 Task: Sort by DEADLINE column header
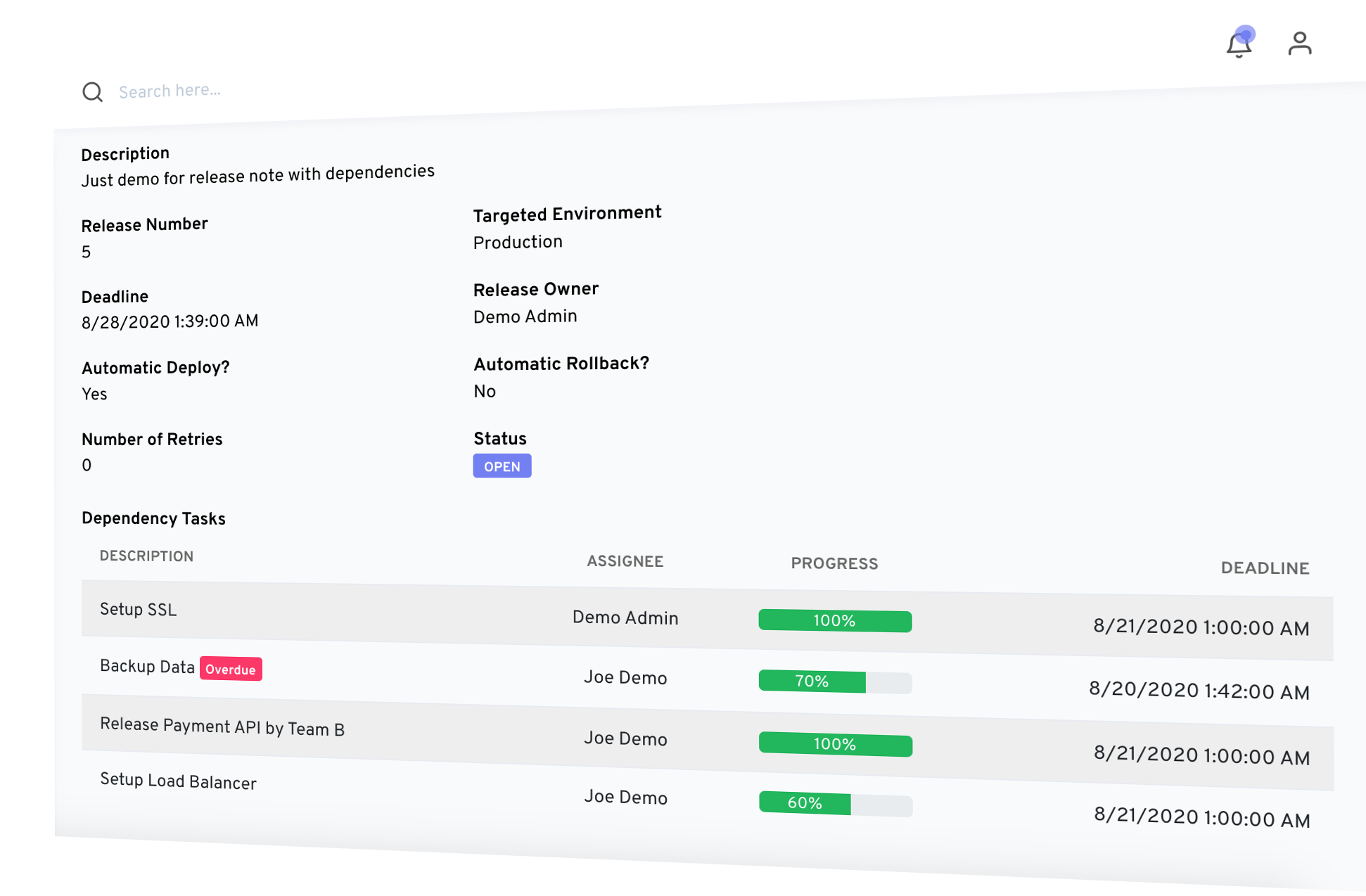(x=1264, y=568)
